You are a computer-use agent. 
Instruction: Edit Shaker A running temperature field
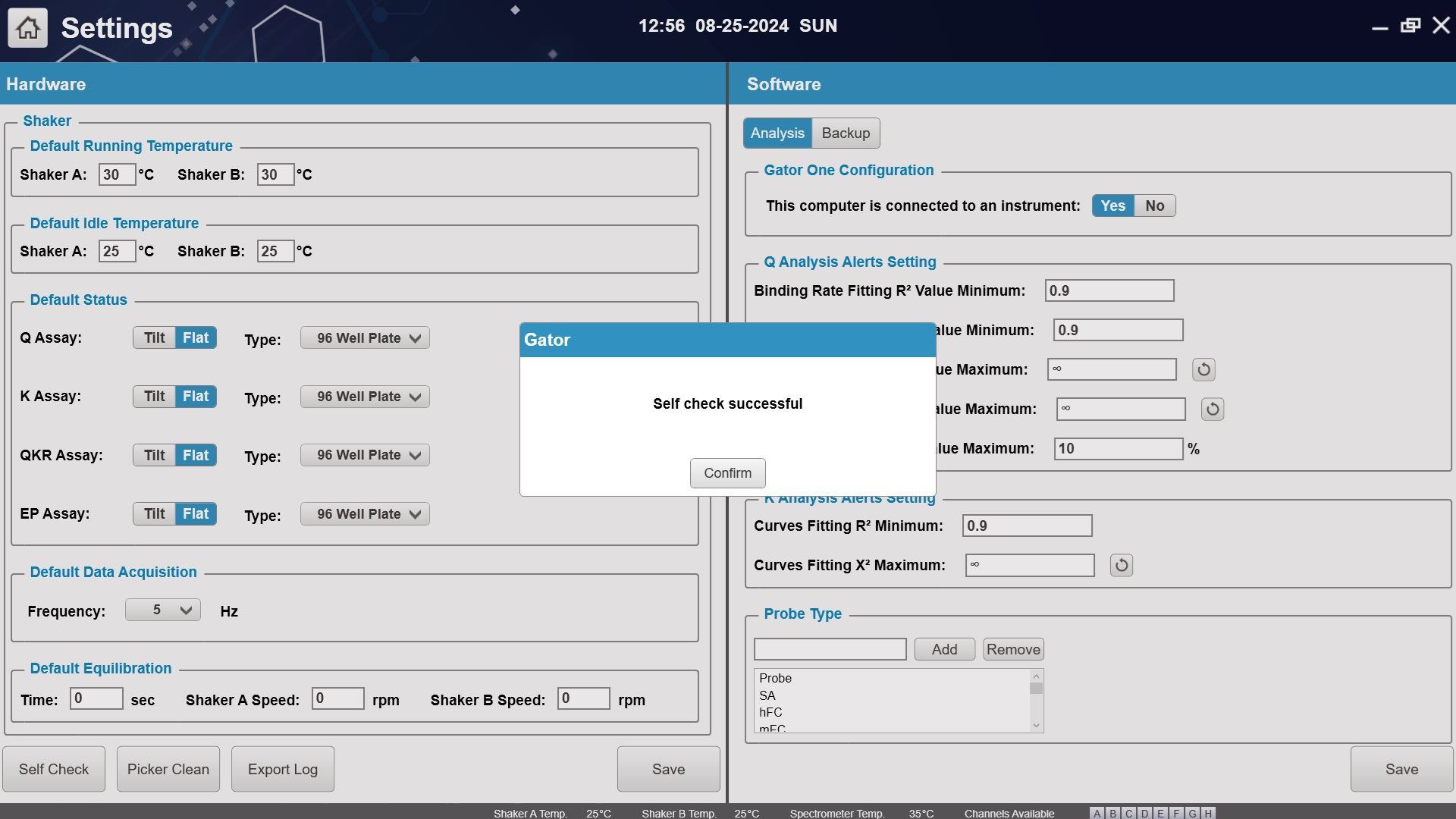(x=117, y=174)
